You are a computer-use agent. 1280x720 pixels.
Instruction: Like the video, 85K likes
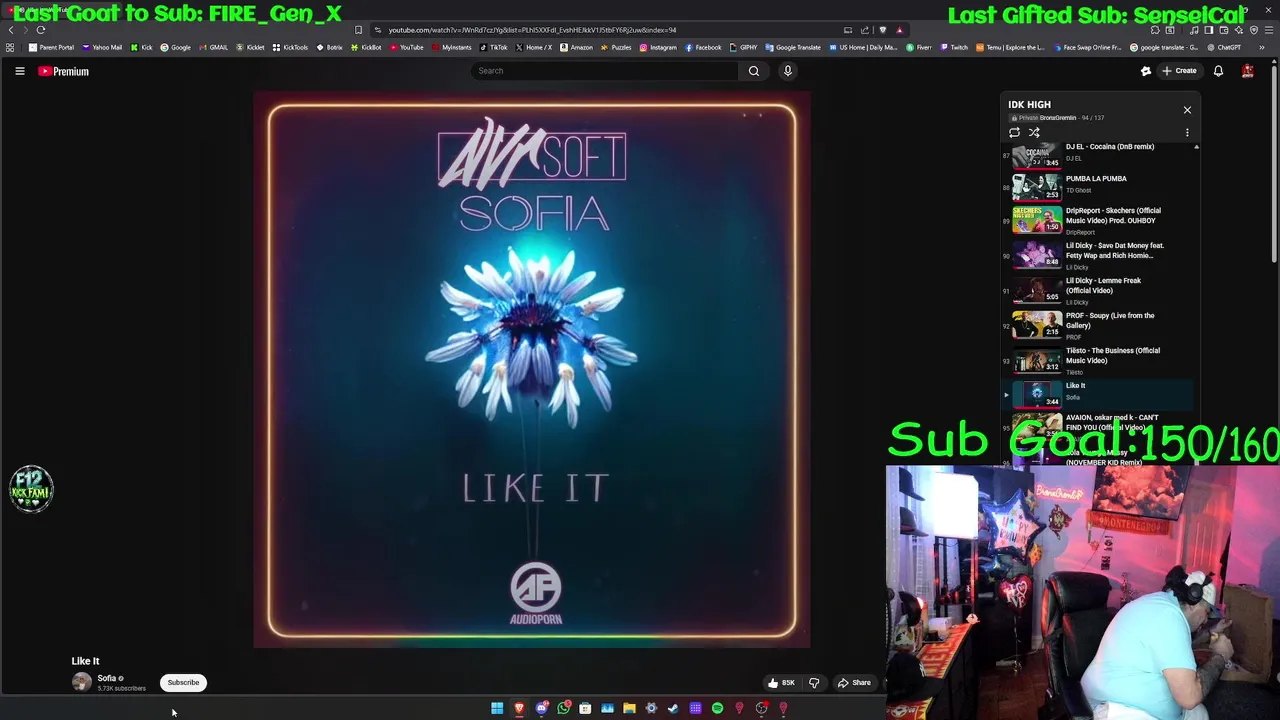pyautogui.click(x=781, y=683)
